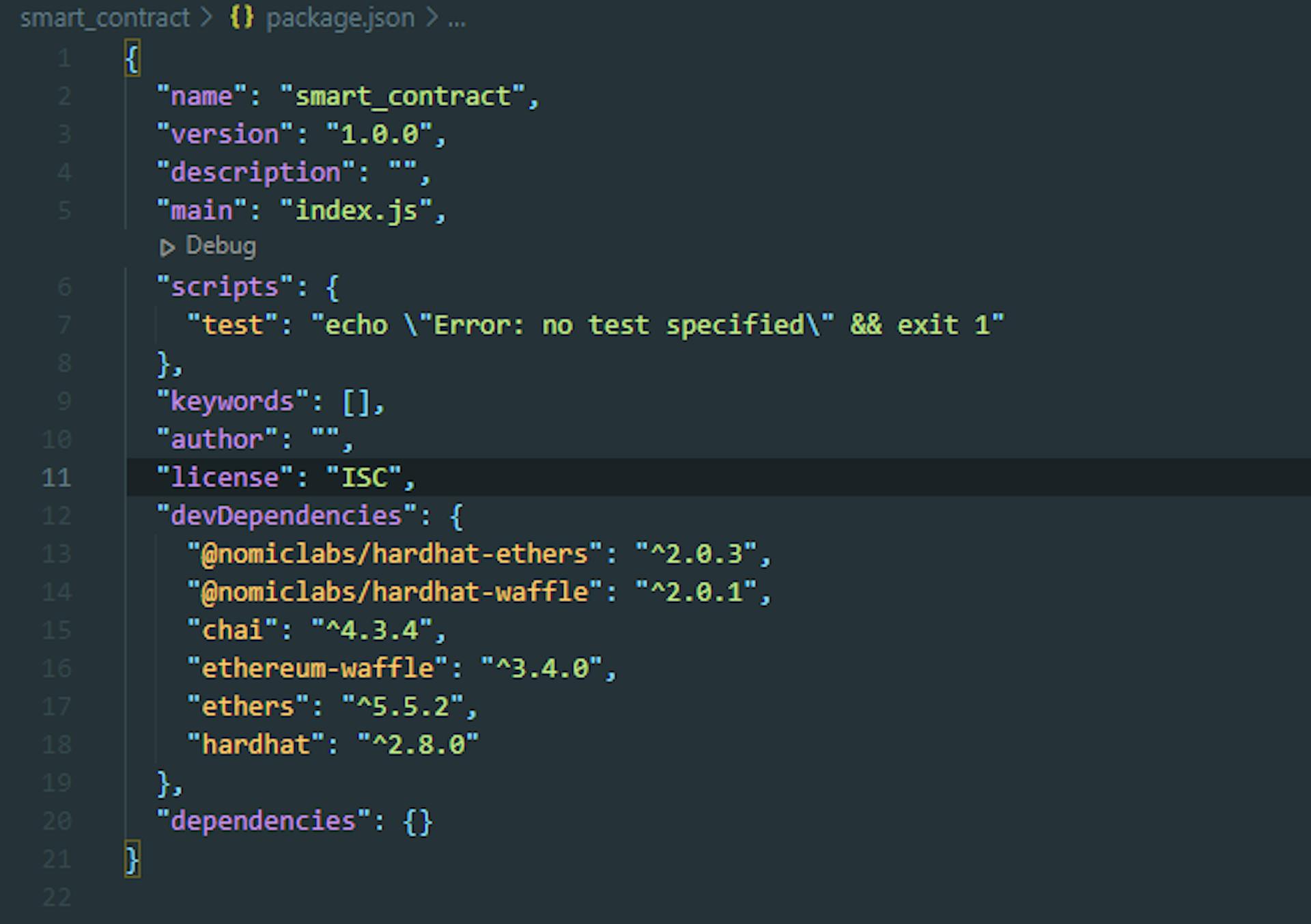Click the chevron after smart_contract breadcrumb
The width and height of the screenshot is (1311, 924).
coord(207,18)
